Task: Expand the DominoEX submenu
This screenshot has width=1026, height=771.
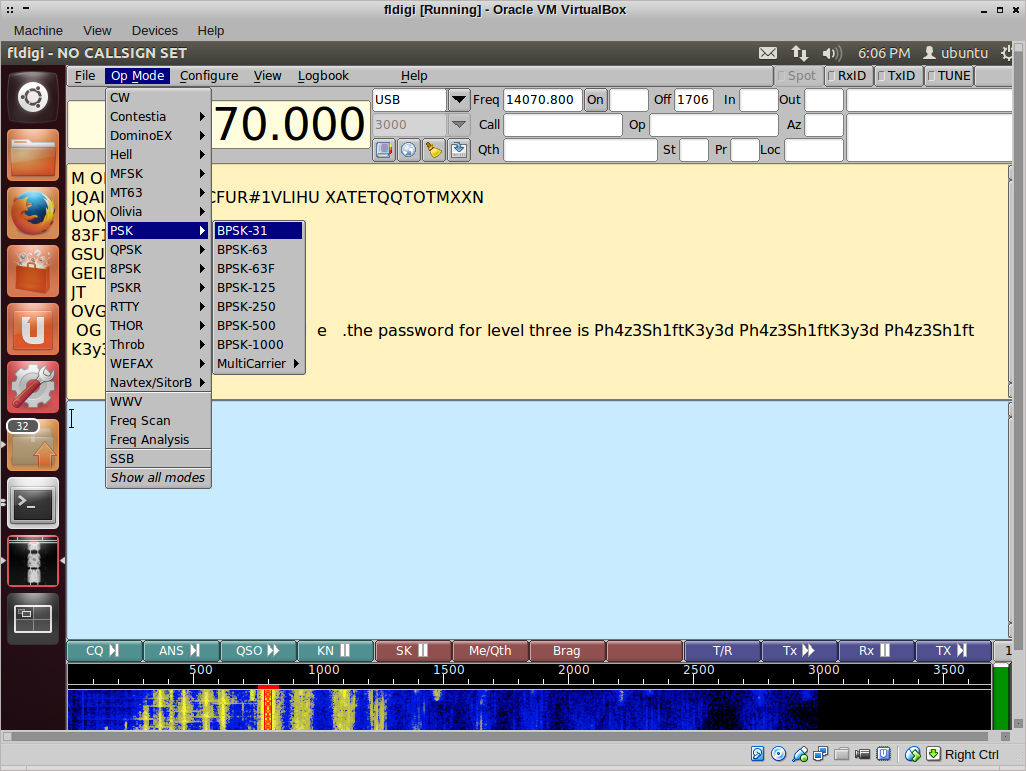Action: [158, 135]
